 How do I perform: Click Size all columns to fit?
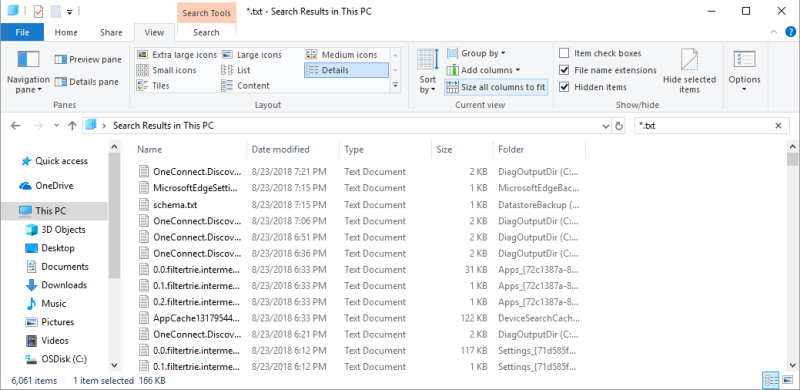point(496,87)
